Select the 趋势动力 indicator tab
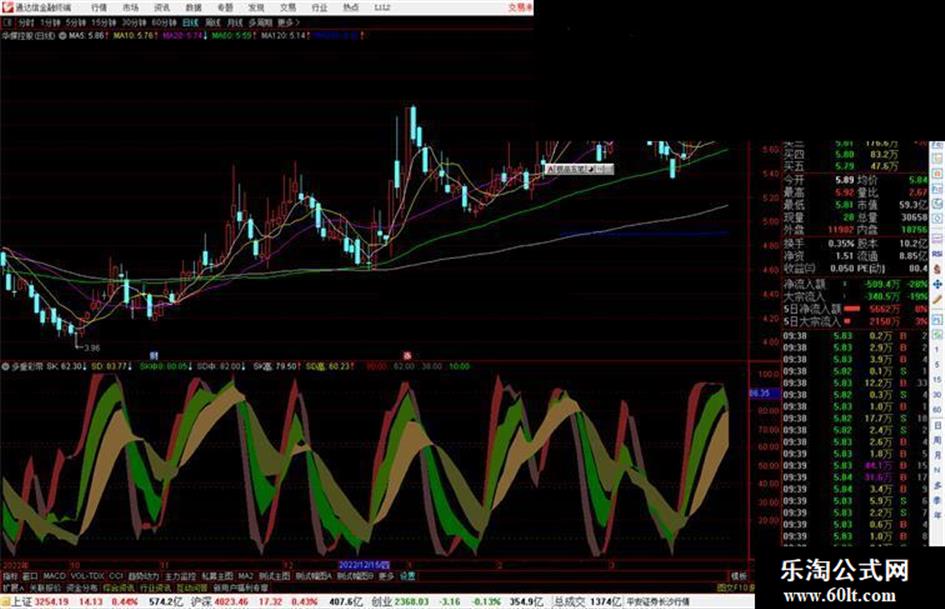 click(143, 576)
